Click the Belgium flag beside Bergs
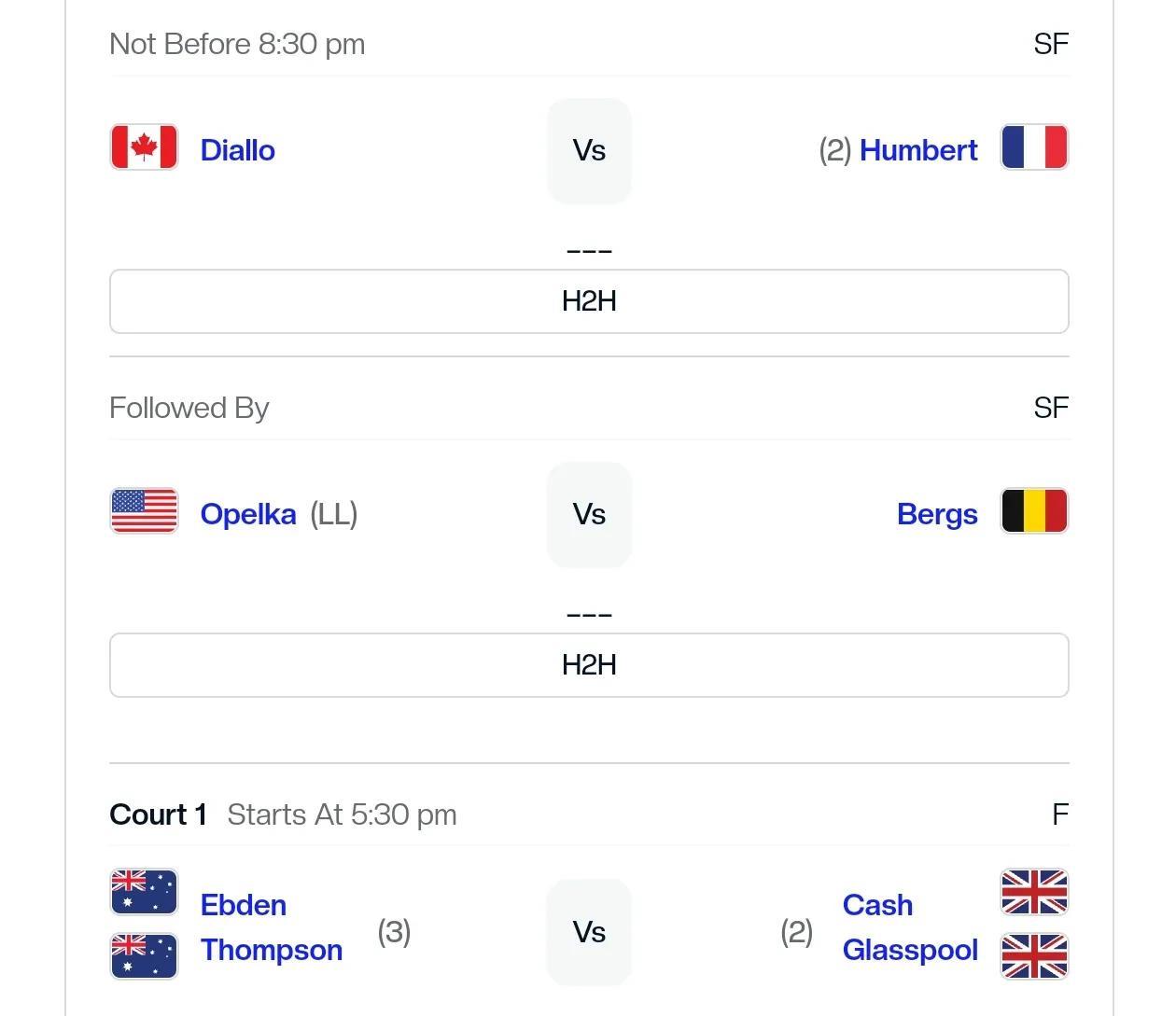 tap(1034, 511)
